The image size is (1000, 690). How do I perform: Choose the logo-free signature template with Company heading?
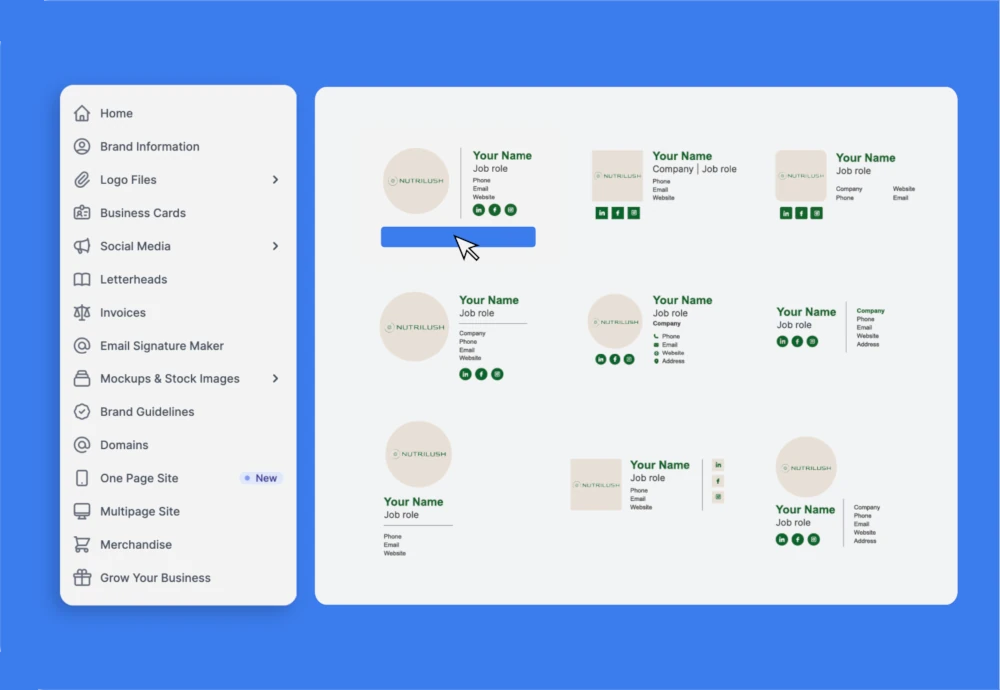click(x=829, y=327)
